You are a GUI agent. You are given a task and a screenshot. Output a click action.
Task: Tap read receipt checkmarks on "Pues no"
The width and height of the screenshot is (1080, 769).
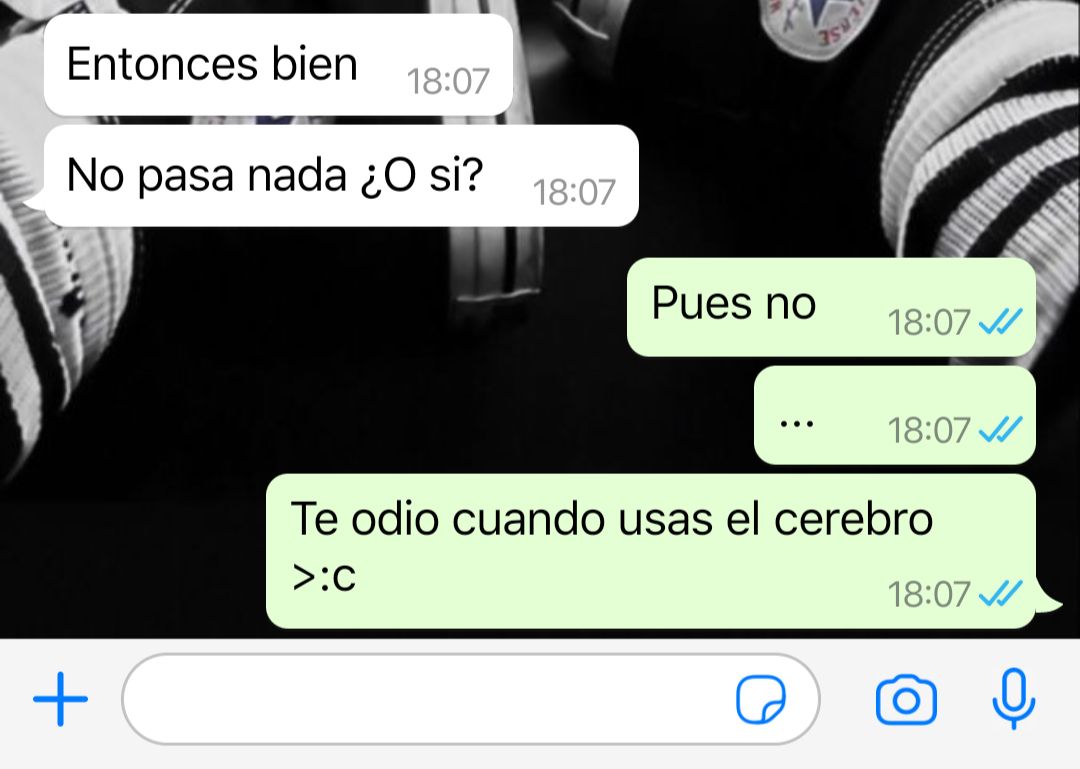point(1000,321)
